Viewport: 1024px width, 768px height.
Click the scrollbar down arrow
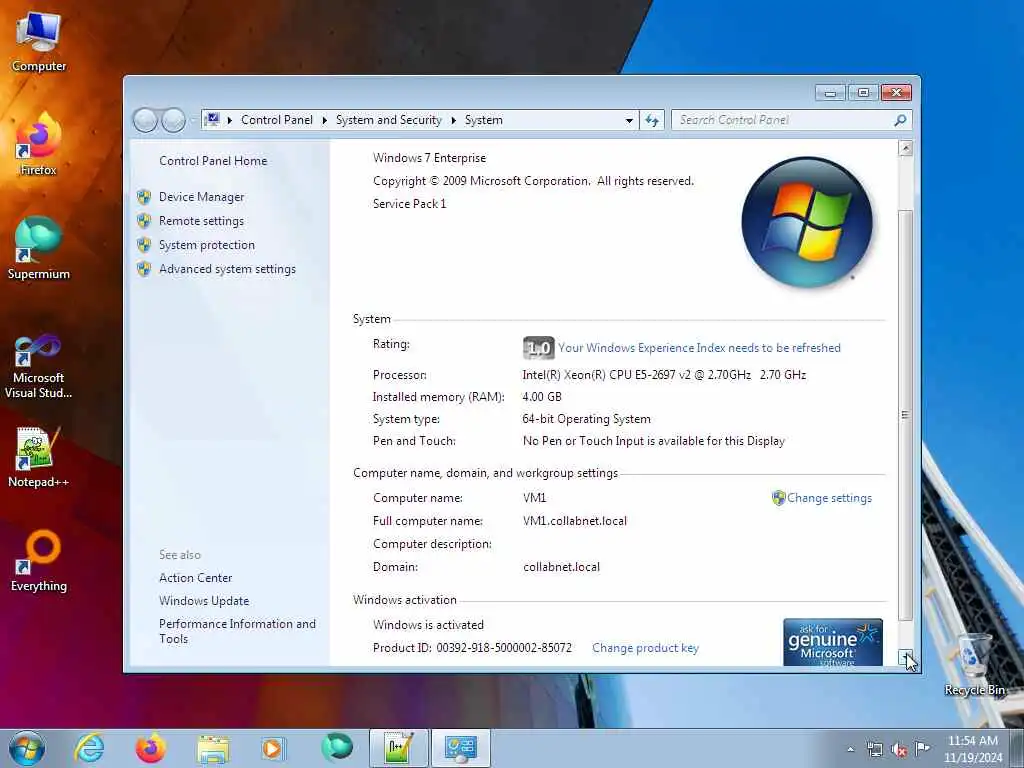(905, 657)
